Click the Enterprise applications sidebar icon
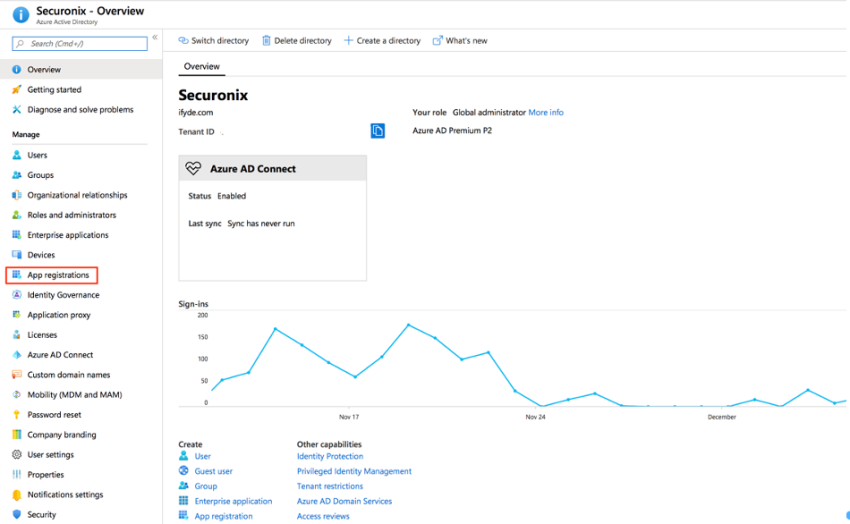 [17, 235]
